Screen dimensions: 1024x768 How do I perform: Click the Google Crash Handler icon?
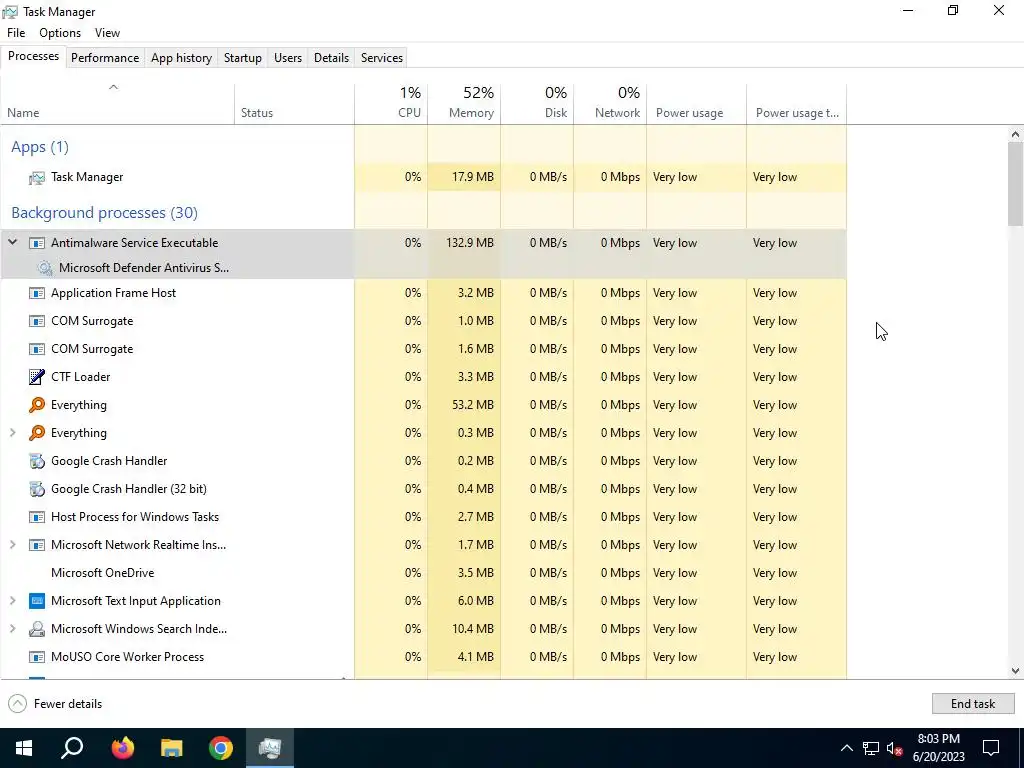click(37, 461)
